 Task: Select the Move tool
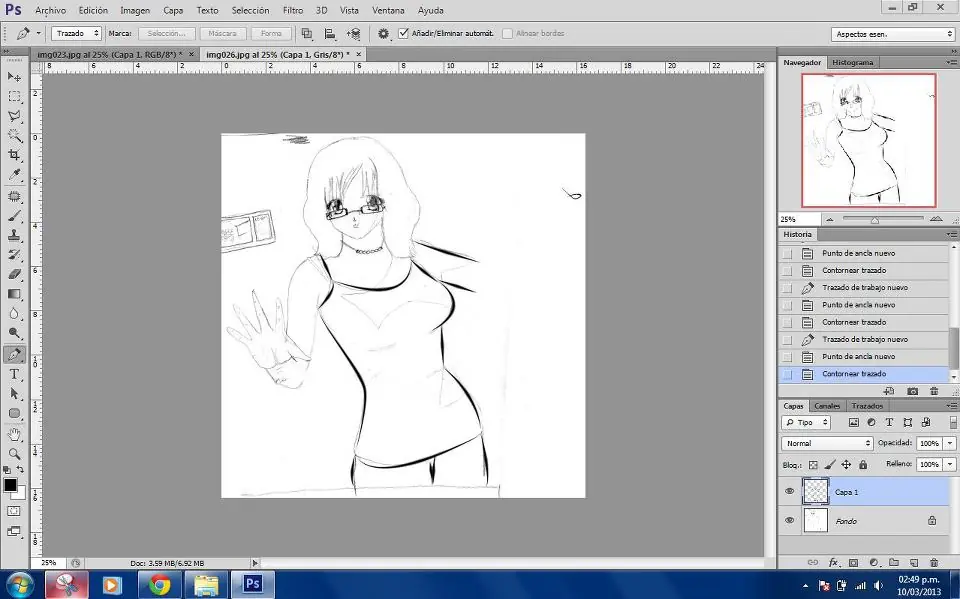point(14,77)
